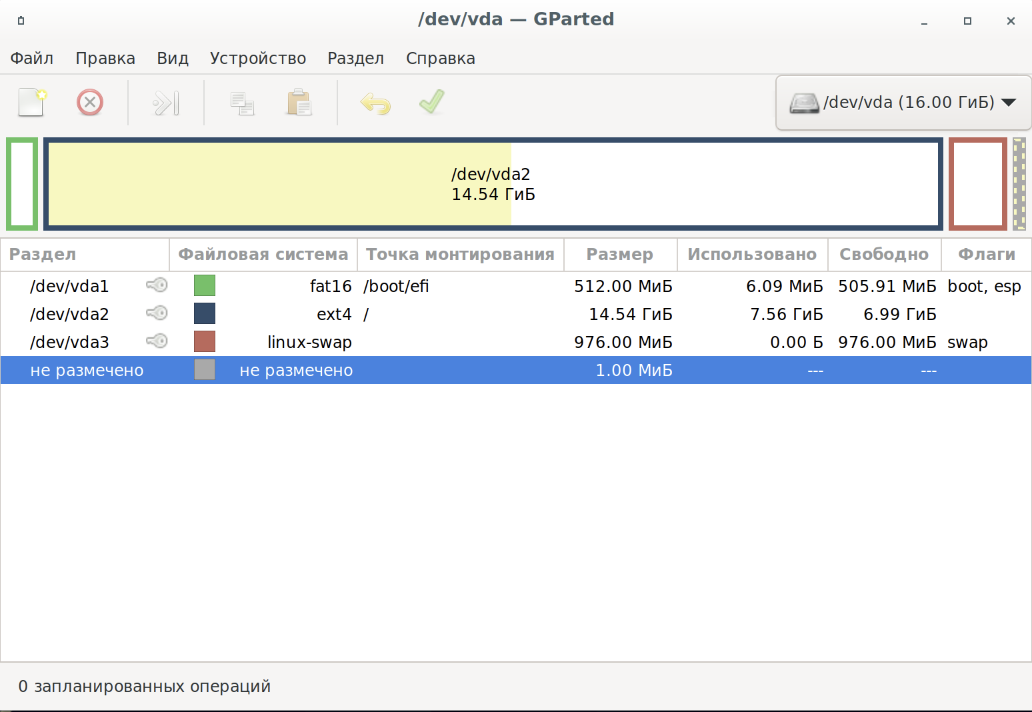Select the green /dev/vda1 block in the disk map
The image size is (1032, 712).
(22, 184)
